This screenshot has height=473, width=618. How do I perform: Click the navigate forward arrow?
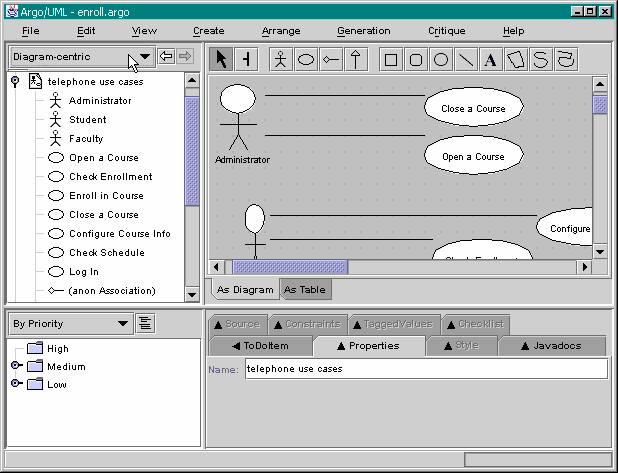(x=184, y=56)
